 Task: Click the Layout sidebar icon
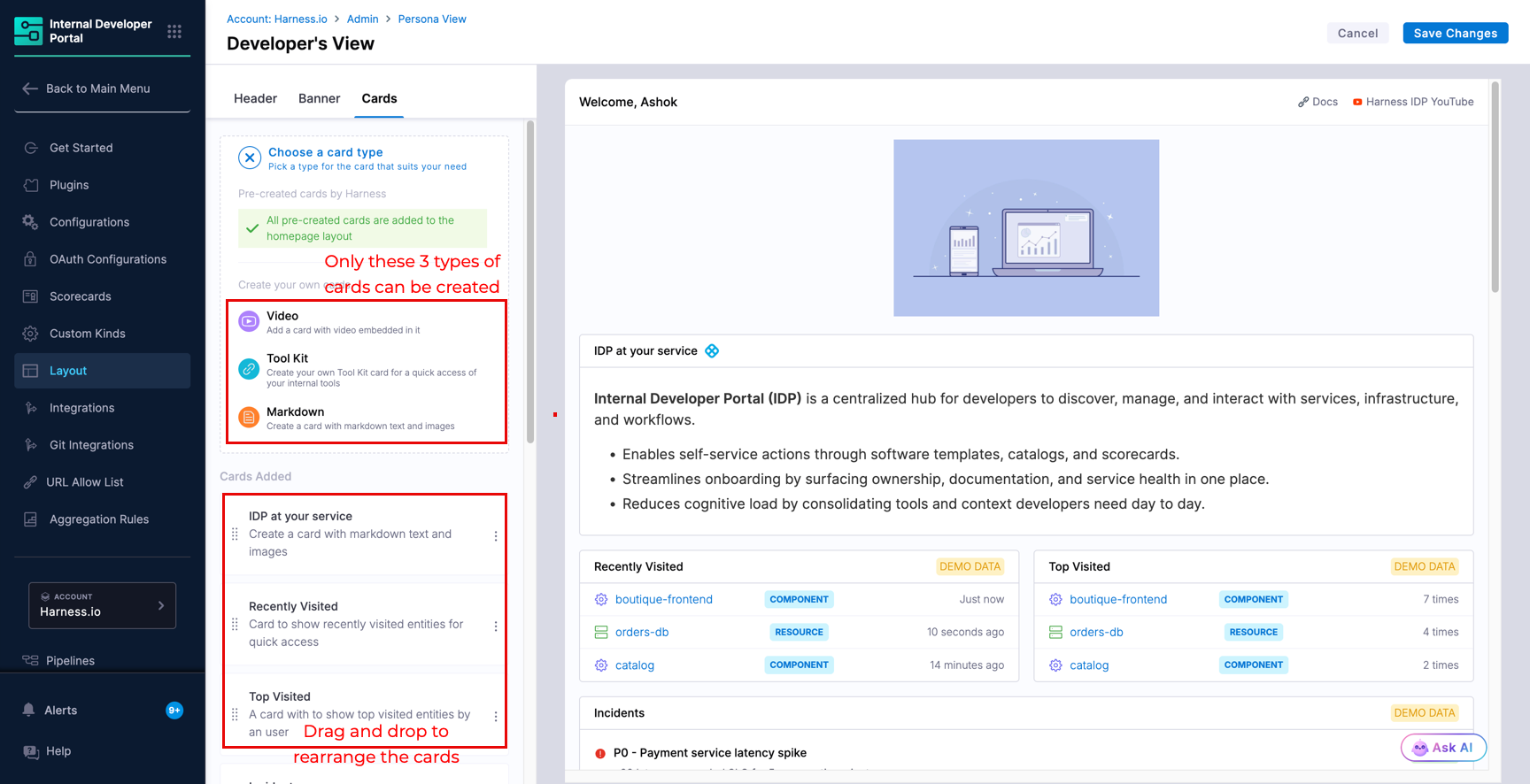(x=30, y=371)
